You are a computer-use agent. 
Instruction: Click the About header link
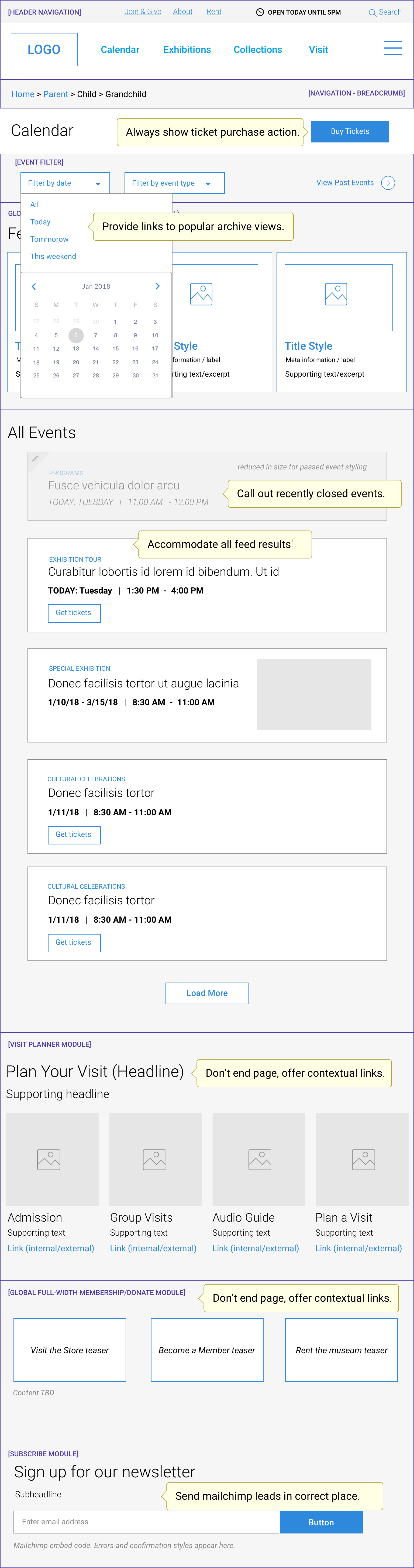[182, 12]
